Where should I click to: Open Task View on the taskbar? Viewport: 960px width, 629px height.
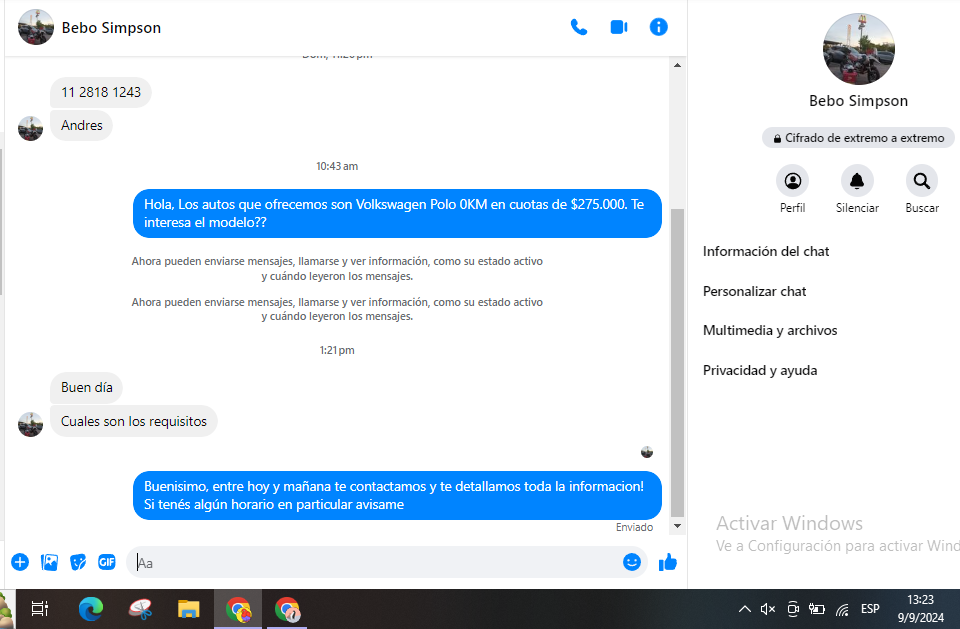(40, 609)
